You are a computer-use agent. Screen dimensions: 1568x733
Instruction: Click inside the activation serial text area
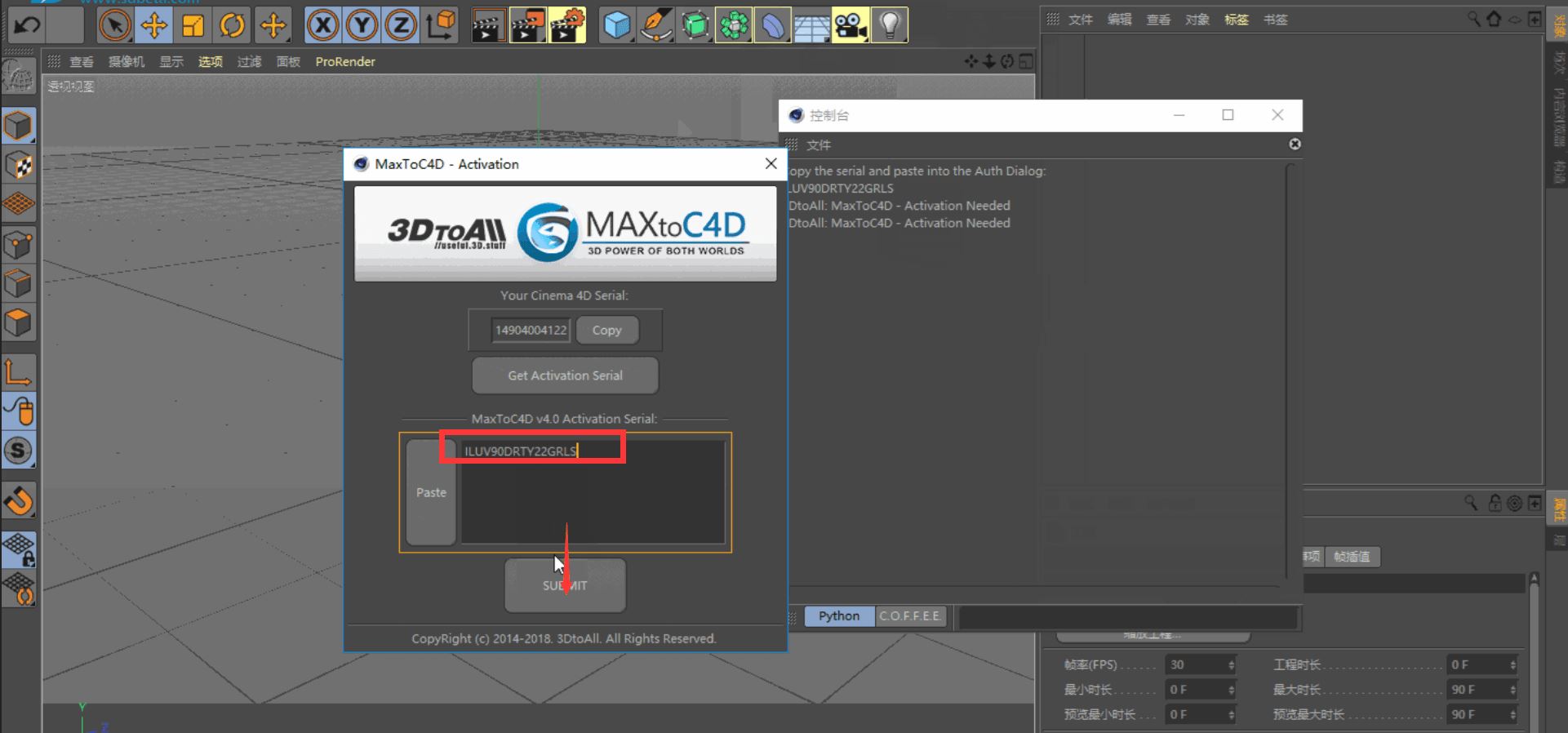pyautogui.click(x=593, y=492)
